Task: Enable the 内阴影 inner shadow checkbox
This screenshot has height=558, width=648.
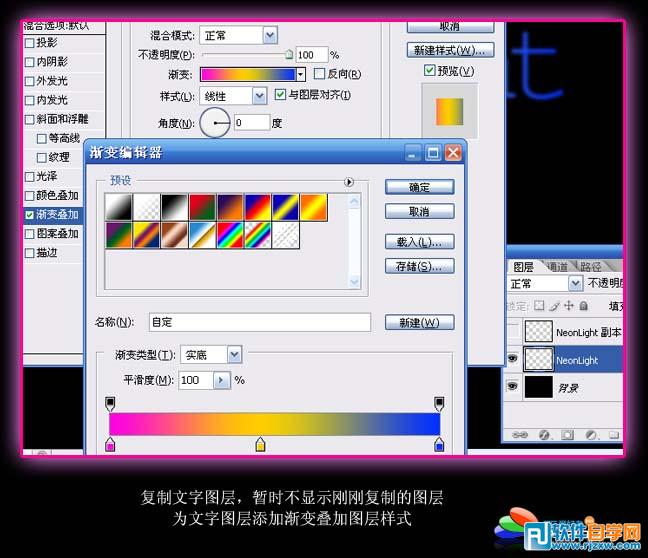Action: (x=30, y=62)
